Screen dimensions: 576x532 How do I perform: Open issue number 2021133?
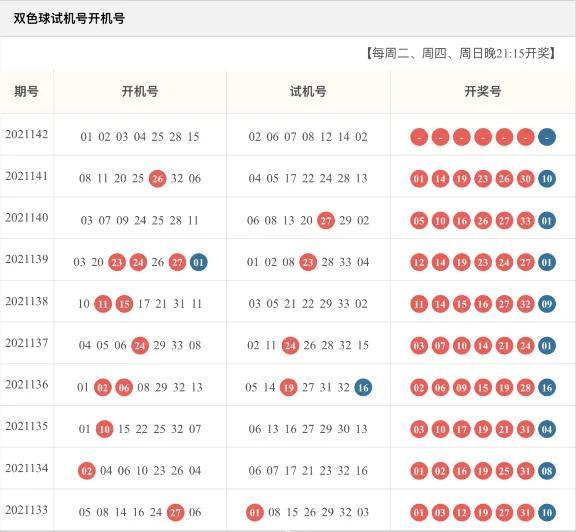(26, 510)
